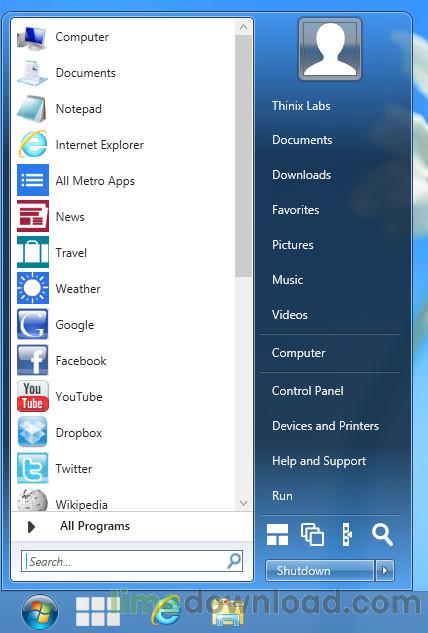Click the scroll down arrow in programs list
Screen dimensions: 428x633
click(243, 503)
